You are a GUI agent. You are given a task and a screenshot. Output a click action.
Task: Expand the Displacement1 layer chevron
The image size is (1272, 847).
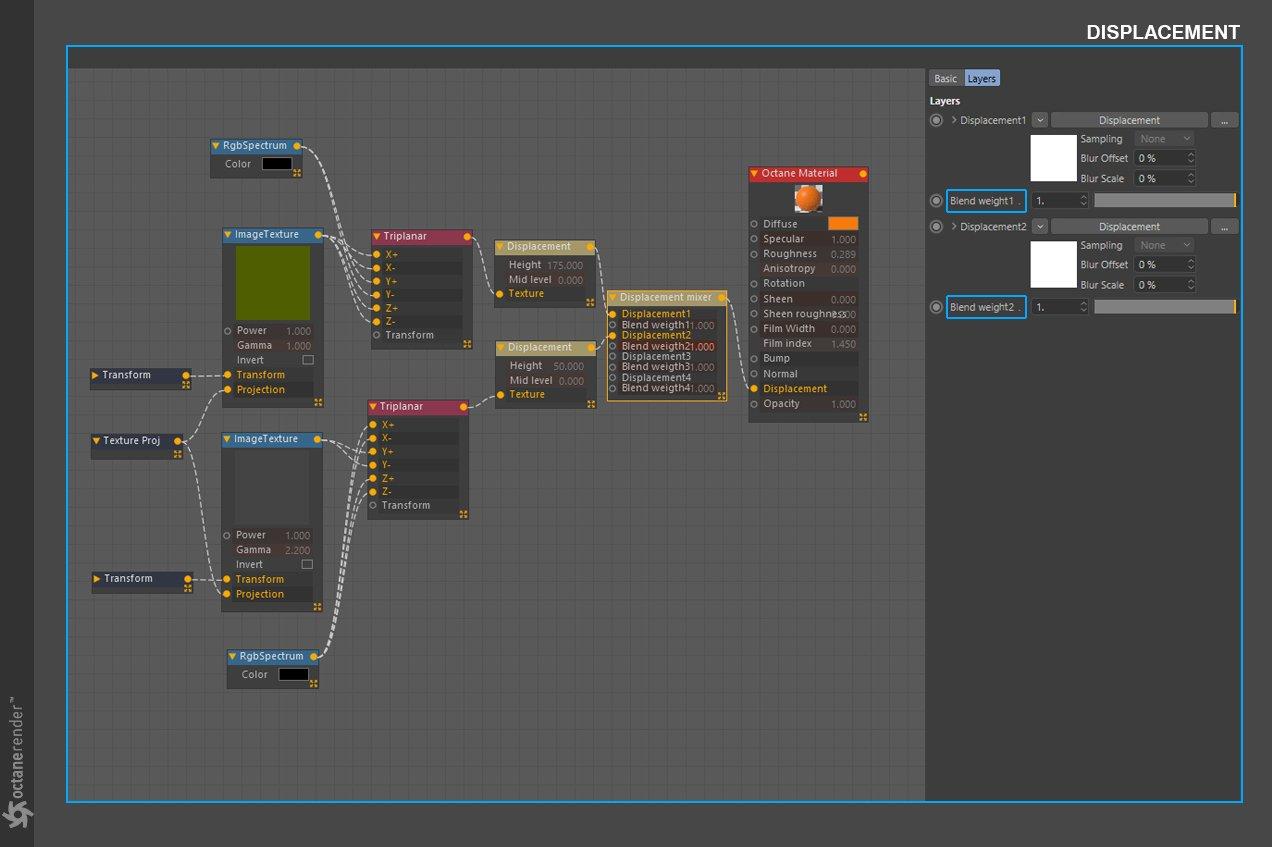[x=953, y=120]
